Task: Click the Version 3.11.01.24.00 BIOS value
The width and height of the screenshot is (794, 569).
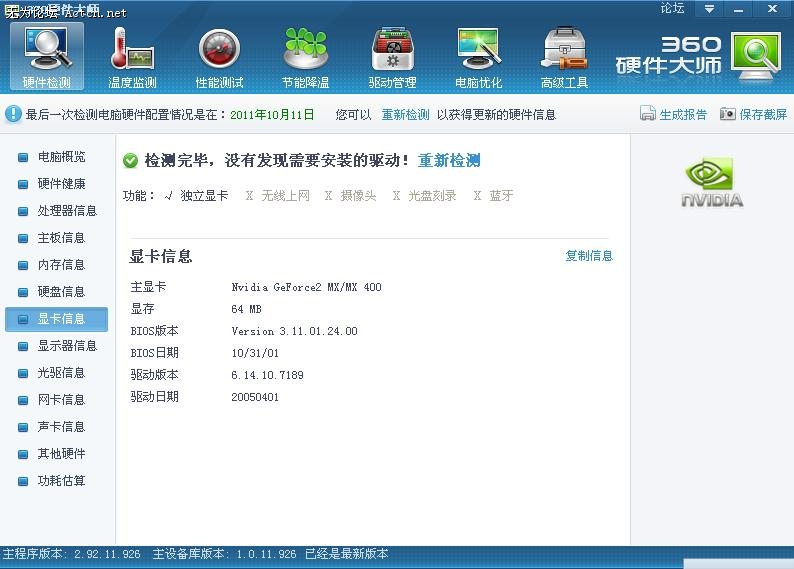Action: point(294,331)
